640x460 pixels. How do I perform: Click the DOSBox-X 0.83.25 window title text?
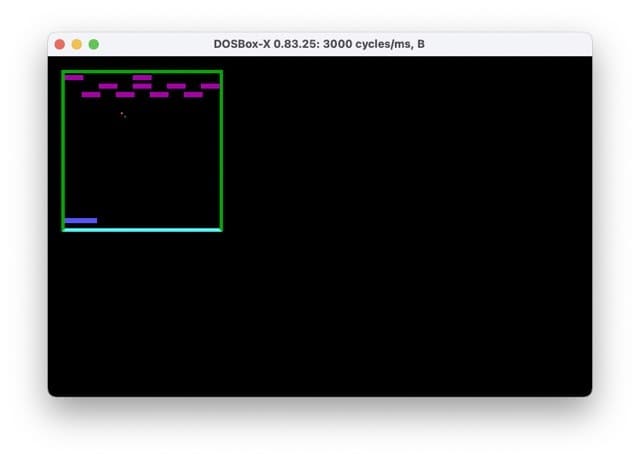(319, 44)
